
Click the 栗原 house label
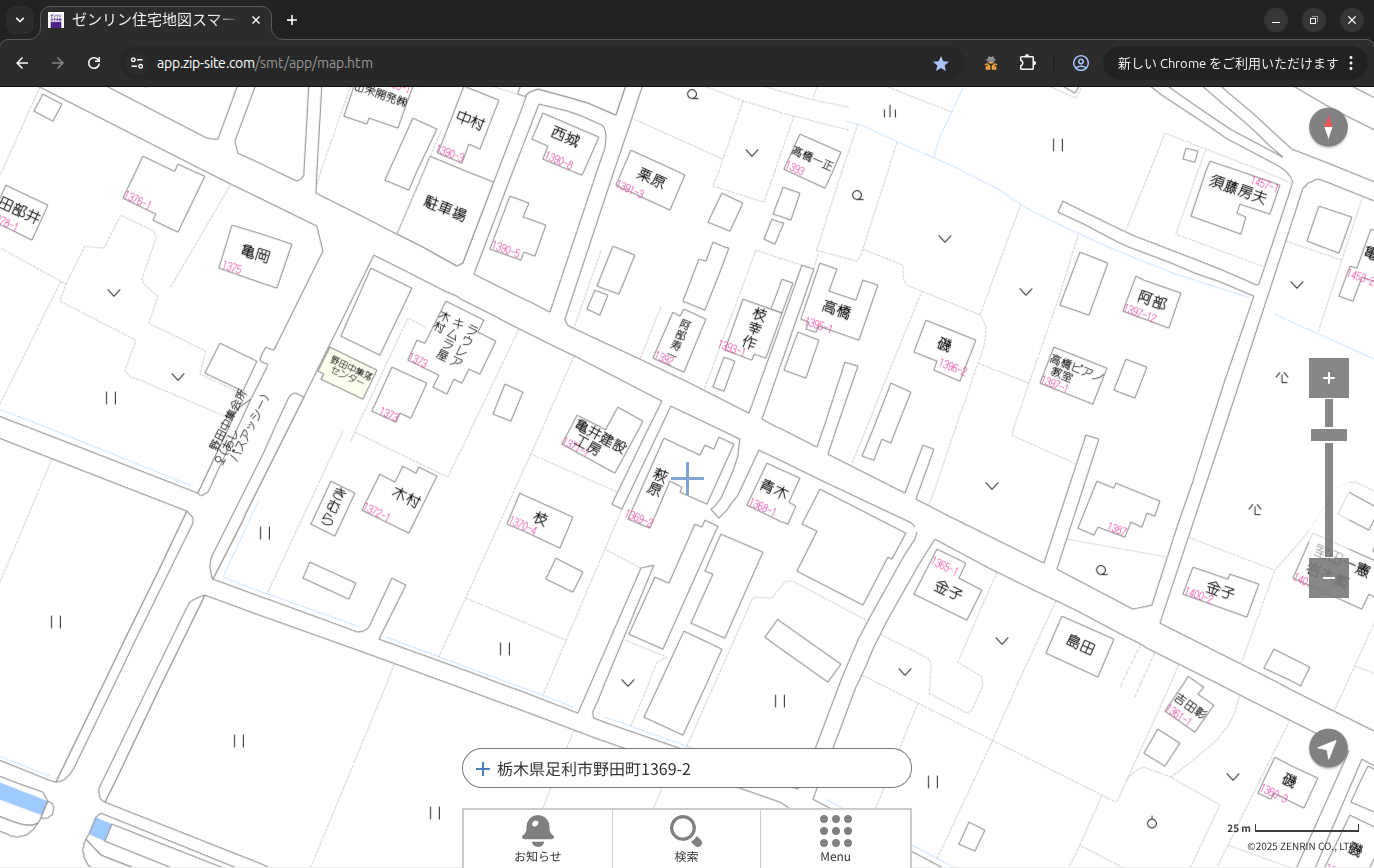pos(652,180)
